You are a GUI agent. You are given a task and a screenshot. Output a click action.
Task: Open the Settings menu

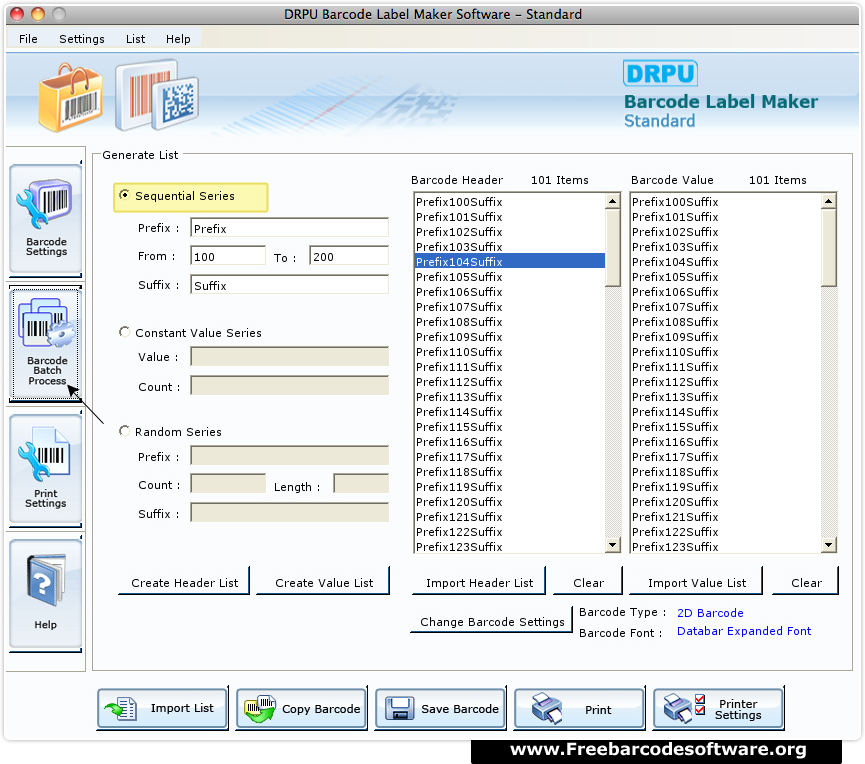(82, 39)
